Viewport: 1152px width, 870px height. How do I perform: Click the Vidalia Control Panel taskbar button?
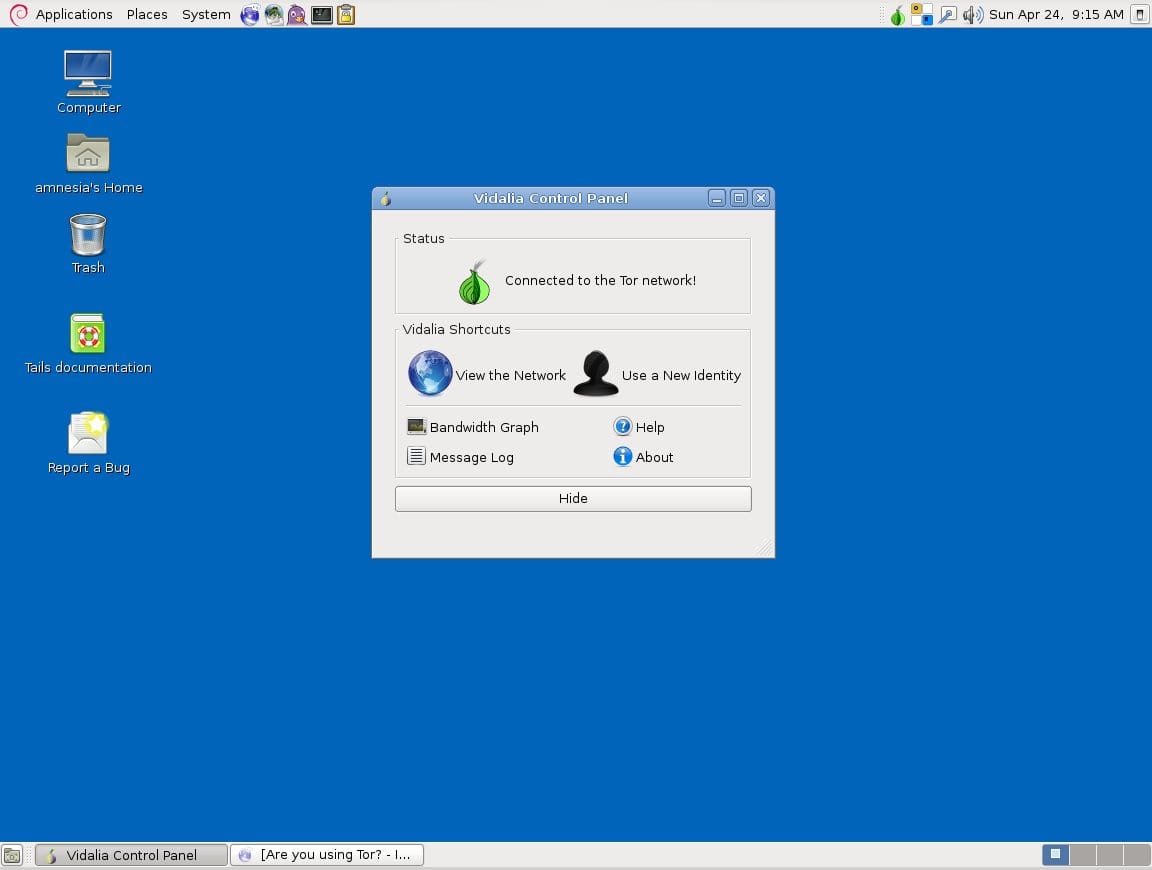131,855
